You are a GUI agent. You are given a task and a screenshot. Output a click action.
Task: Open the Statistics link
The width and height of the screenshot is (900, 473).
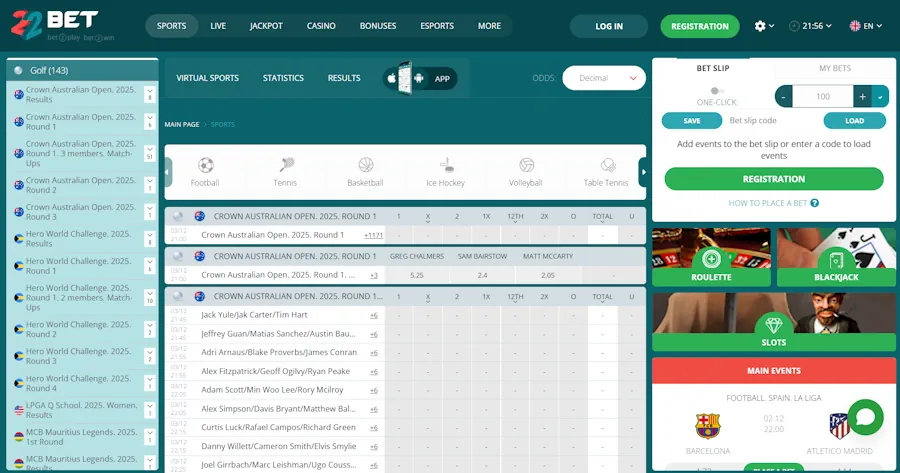point(284,78)
